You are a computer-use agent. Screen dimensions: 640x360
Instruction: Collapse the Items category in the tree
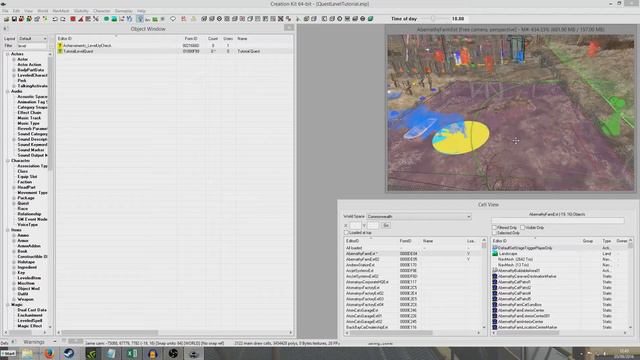pos(7,230)
